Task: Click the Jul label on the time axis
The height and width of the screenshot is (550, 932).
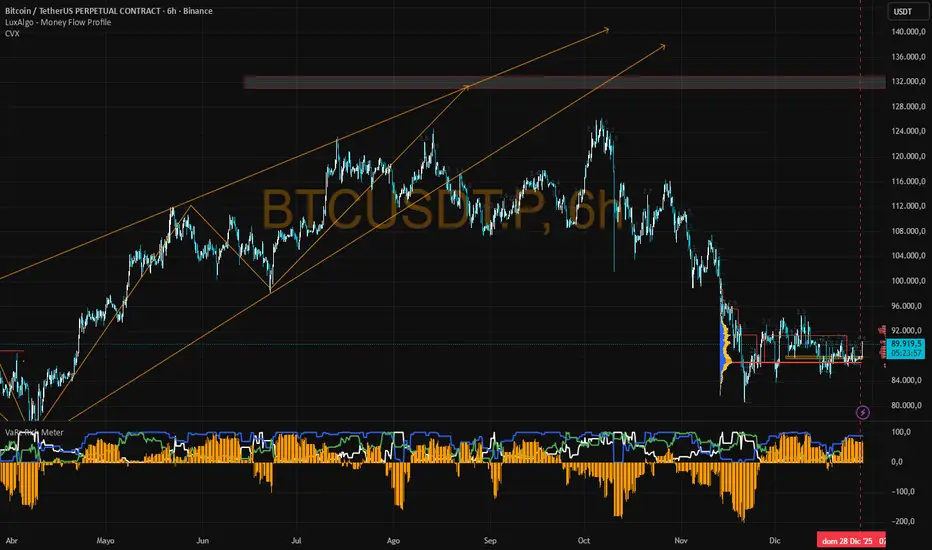Action: coord(296,540)
